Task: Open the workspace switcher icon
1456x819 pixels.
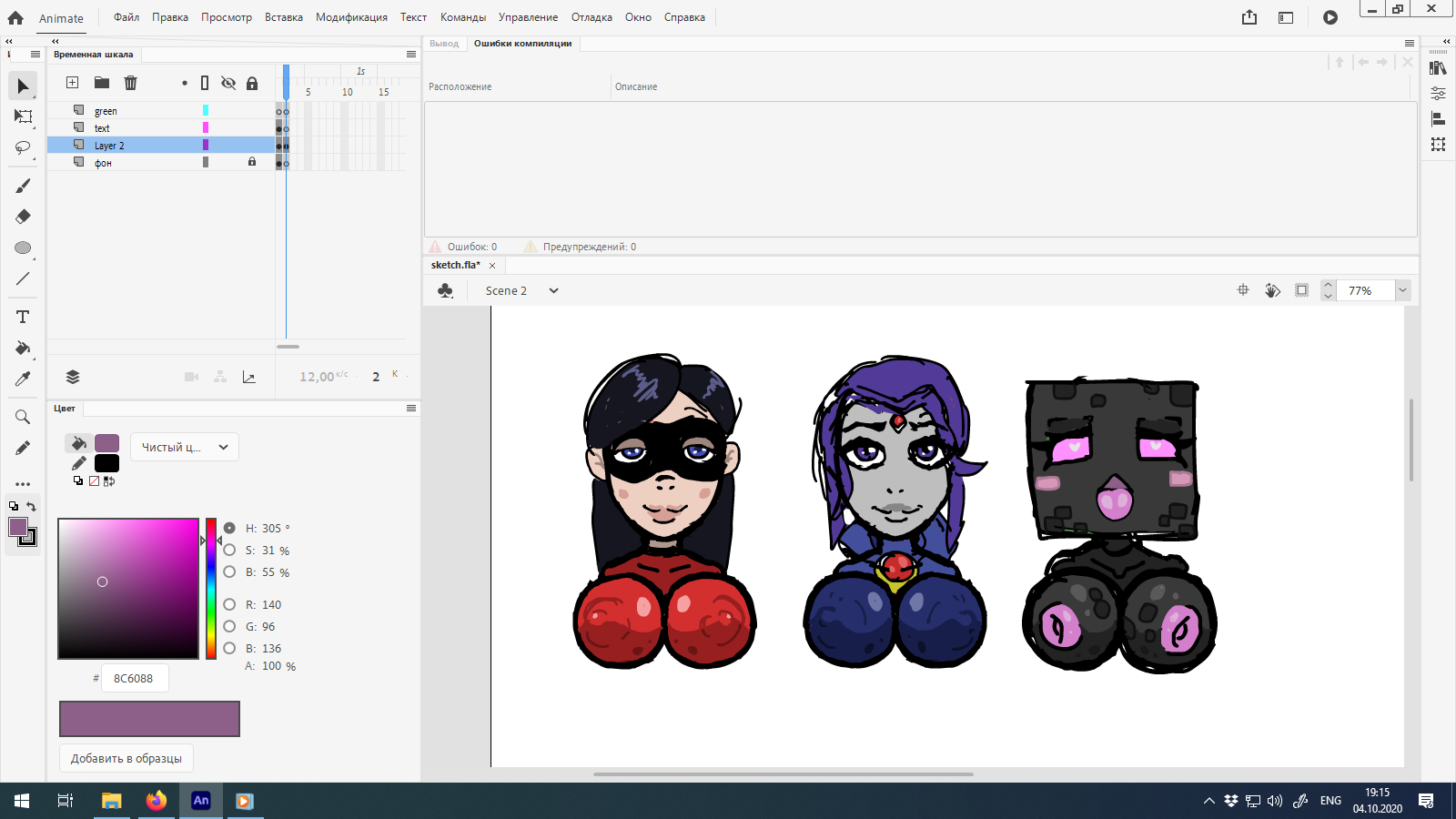Action: tap(1286, 17)
